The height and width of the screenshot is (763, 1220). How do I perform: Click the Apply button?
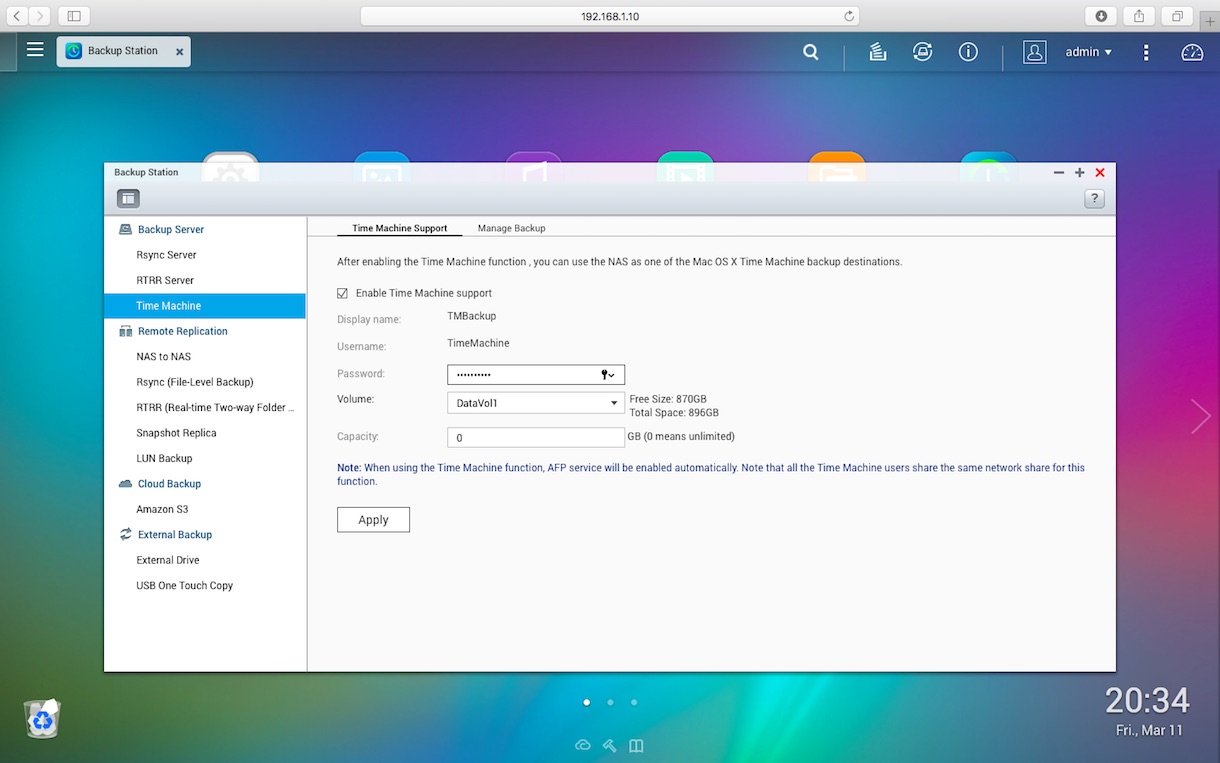tap(373, 520)
